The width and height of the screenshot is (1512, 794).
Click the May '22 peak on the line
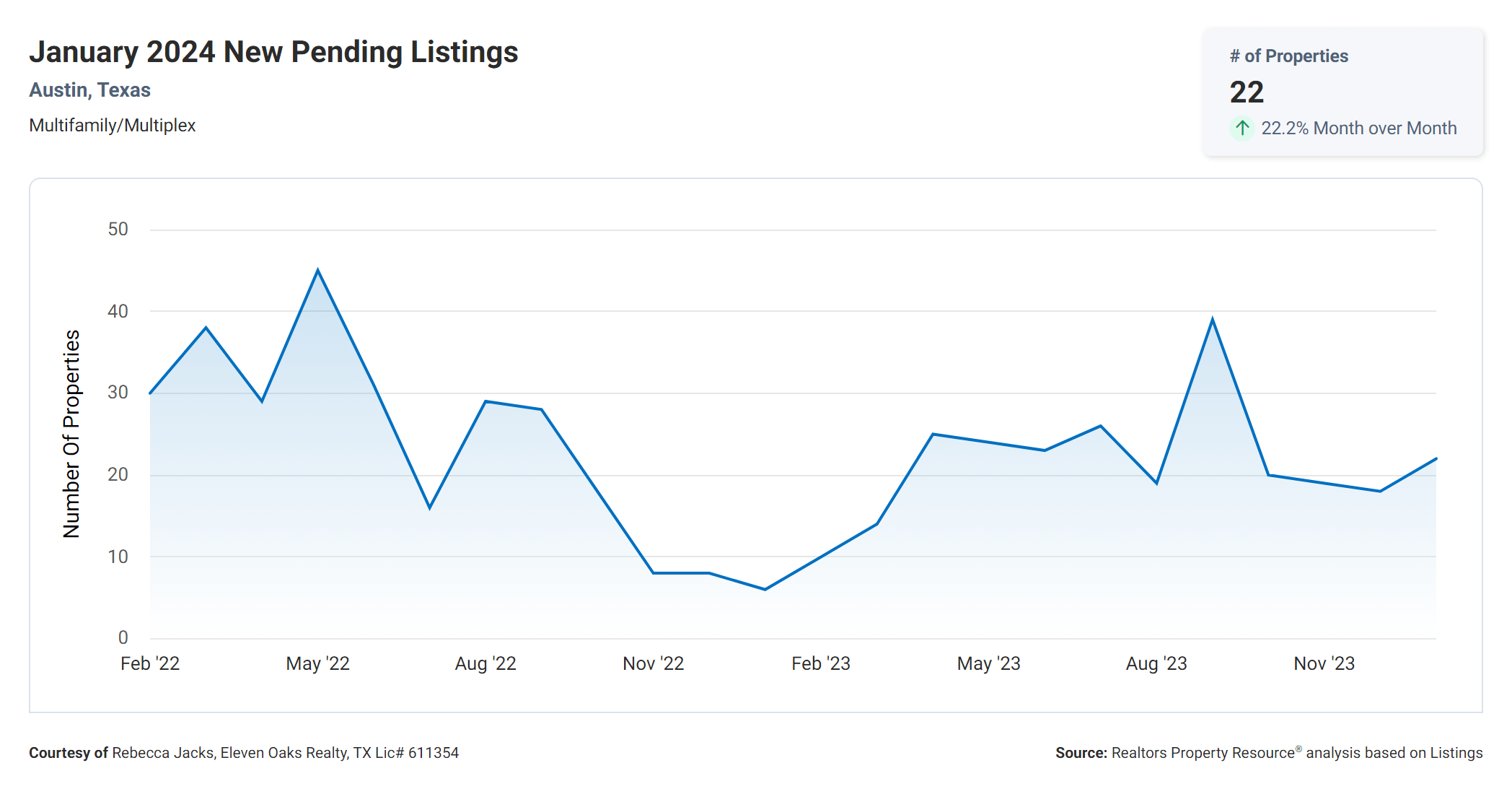tap(317, 271)
